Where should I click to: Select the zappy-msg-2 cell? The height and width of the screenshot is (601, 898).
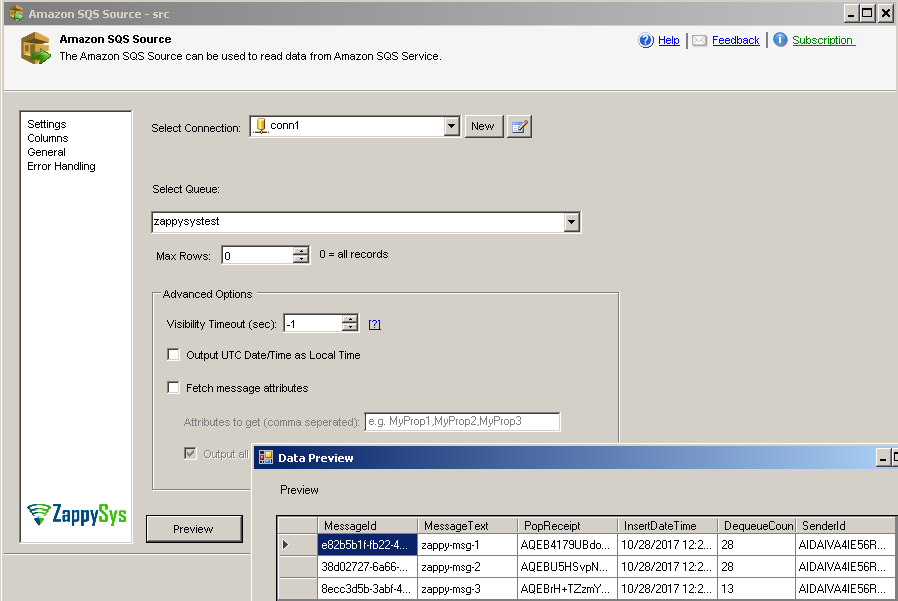(467, 567)
